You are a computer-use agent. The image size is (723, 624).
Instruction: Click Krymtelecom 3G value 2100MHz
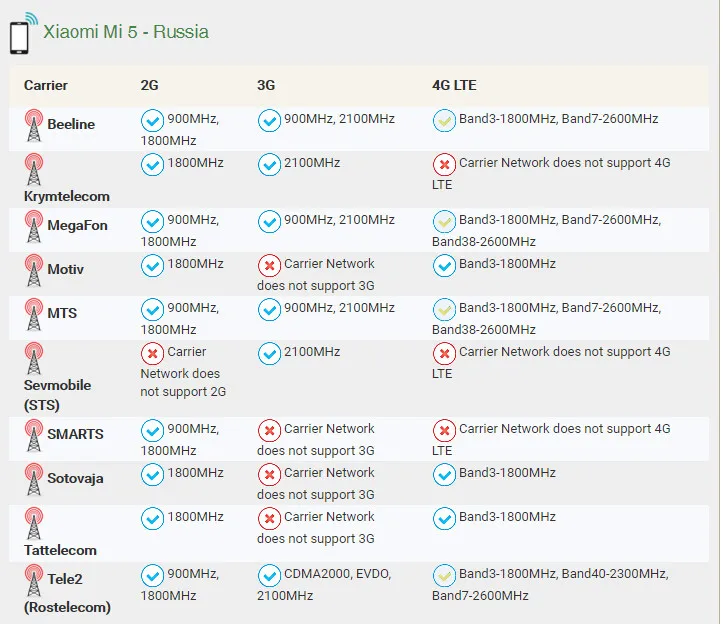(312, 163)
